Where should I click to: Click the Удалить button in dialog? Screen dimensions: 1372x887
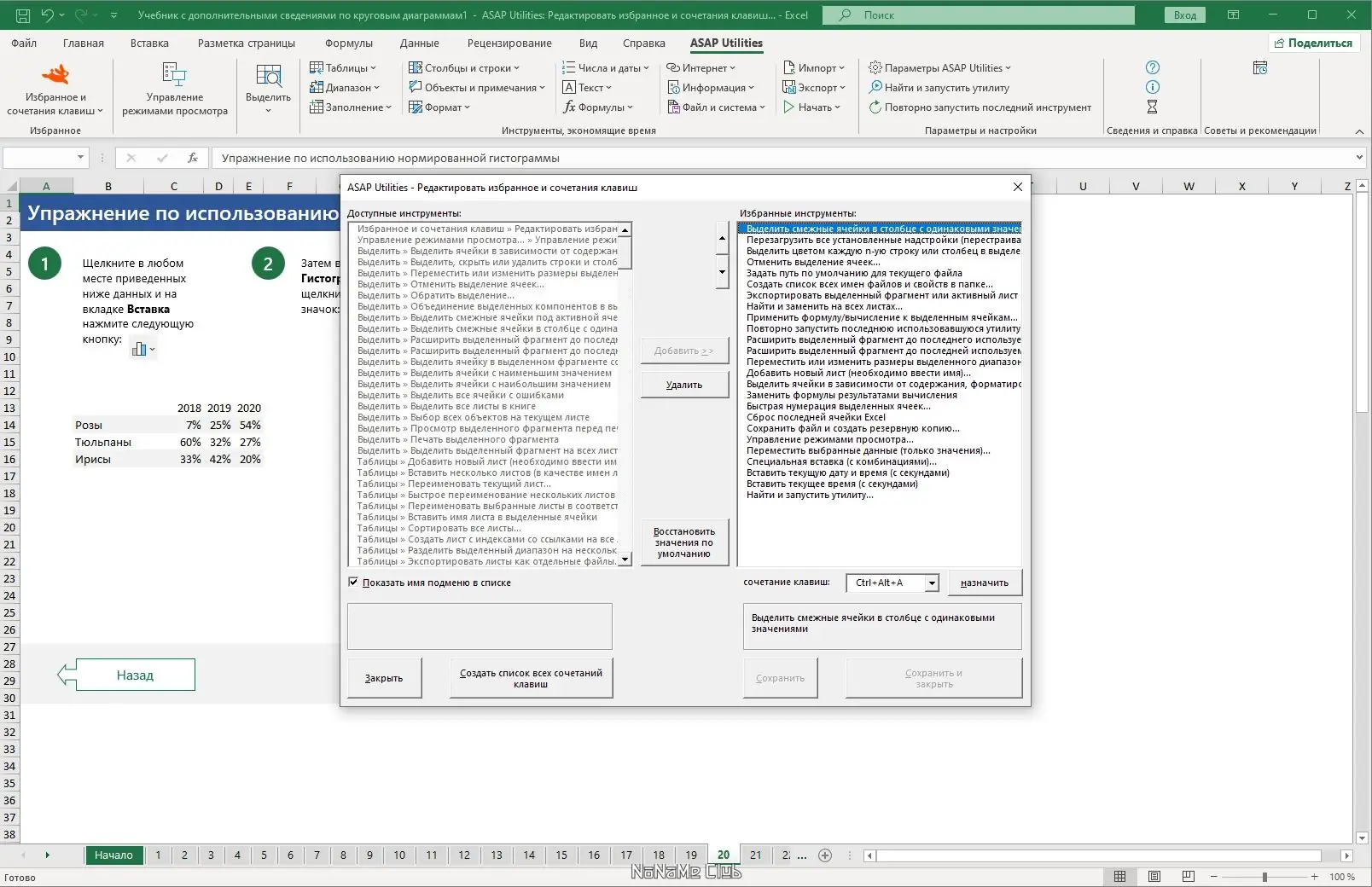tap(684, 385)
